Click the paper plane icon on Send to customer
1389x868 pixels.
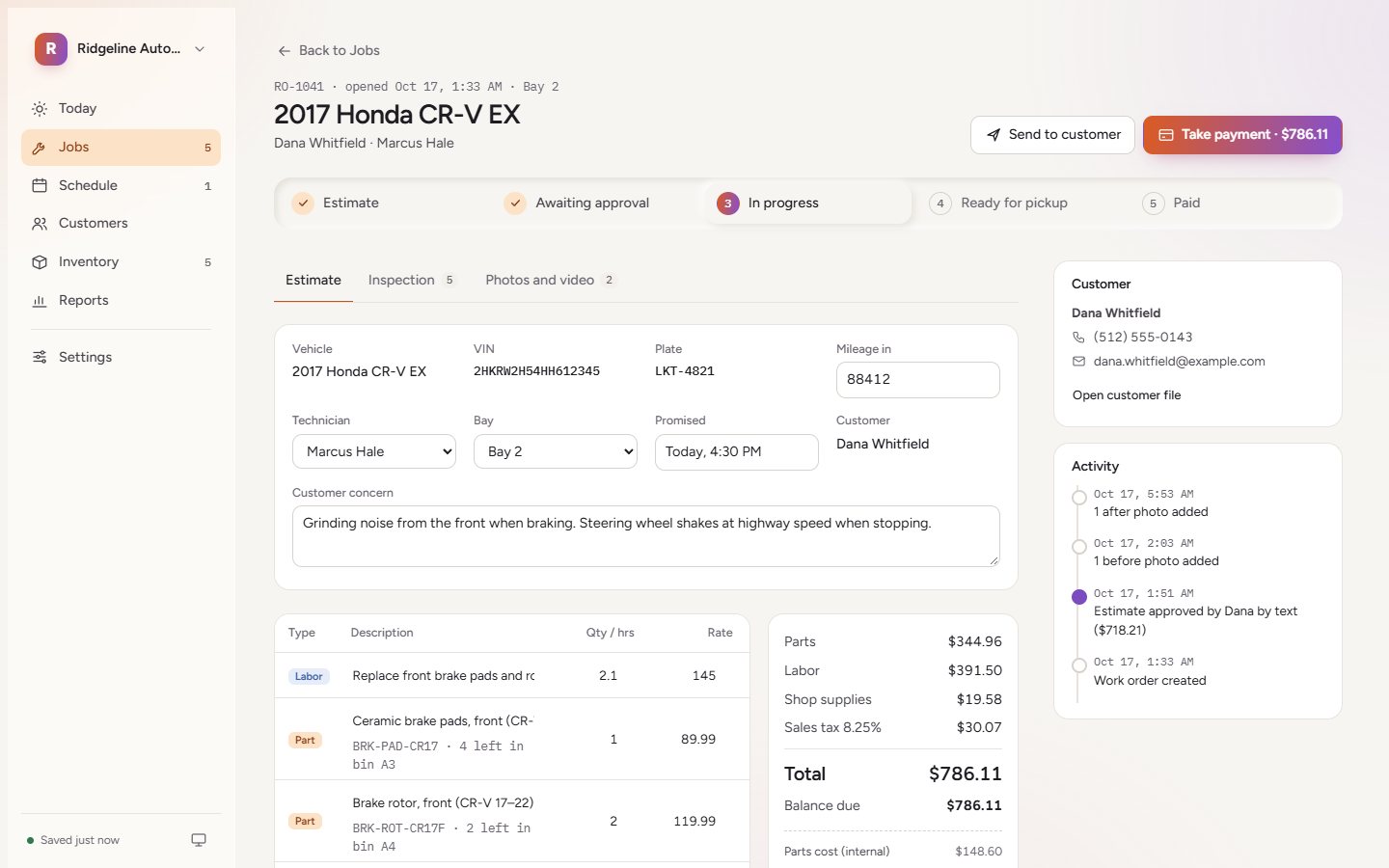tap(994, 135)
